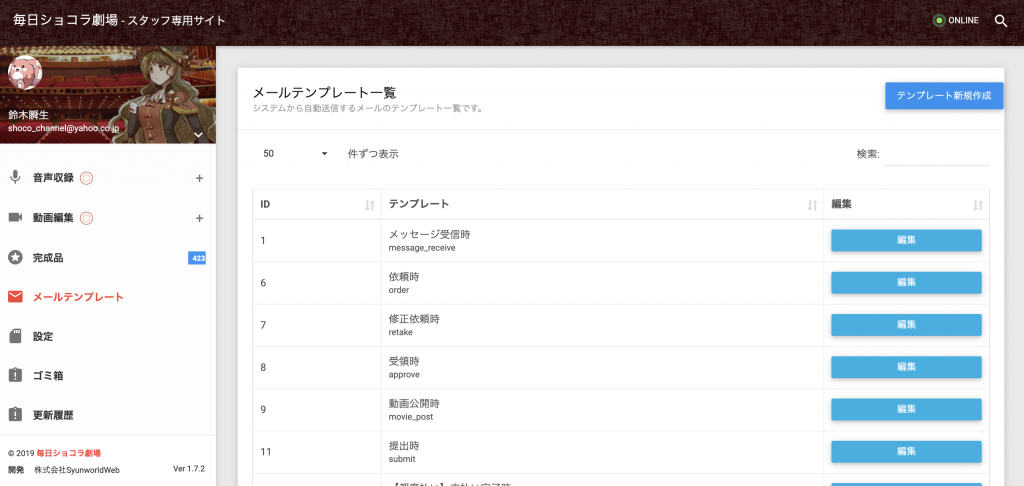This screenshot has height=486, width=1024.
Task: Click the 設定 settings icon in sidebar
Action: pos(15,336)
